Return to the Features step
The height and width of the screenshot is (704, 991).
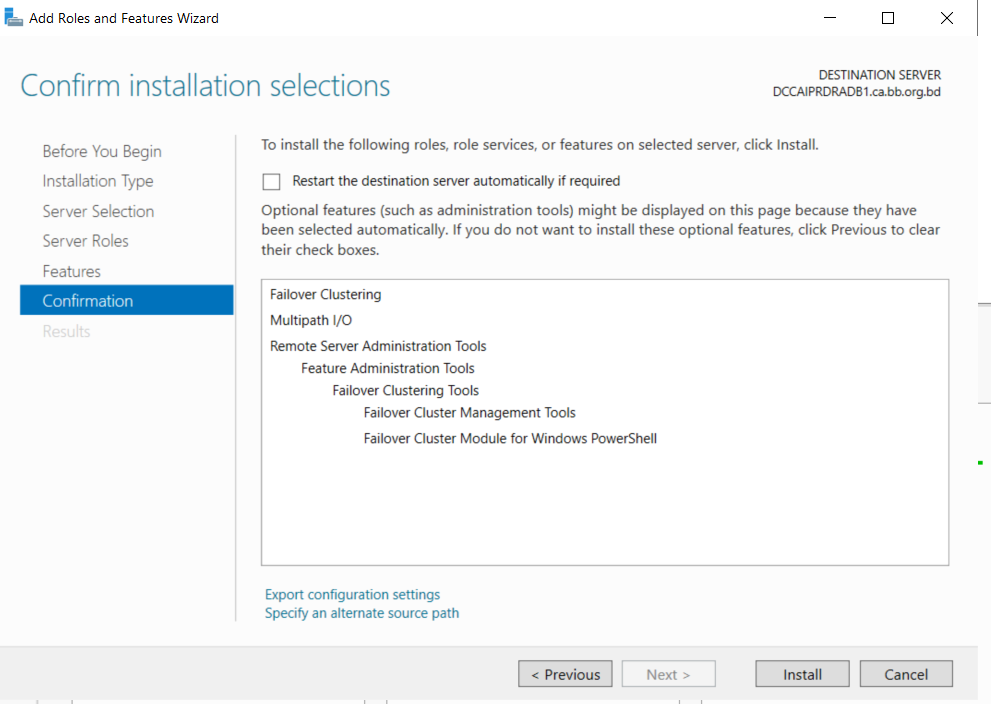71,271
